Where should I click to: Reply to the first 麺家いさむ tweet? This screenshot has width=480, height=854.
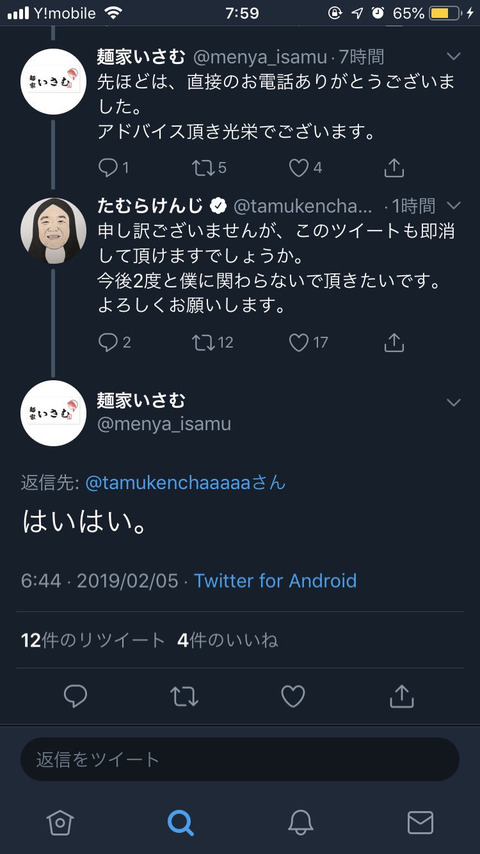(x=108, y=168)
